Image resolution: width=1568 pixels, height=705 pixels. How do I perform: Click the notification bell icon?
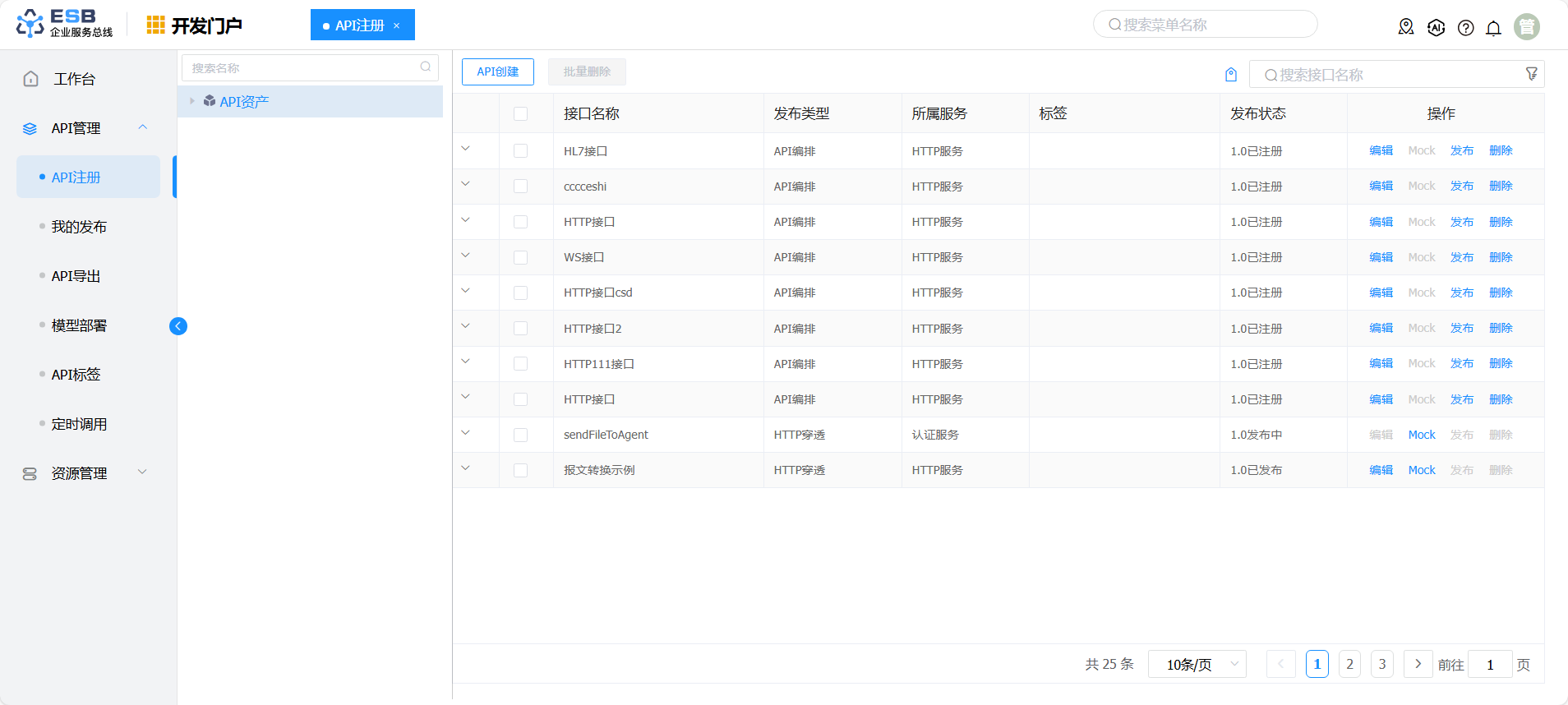(1493, 28)
